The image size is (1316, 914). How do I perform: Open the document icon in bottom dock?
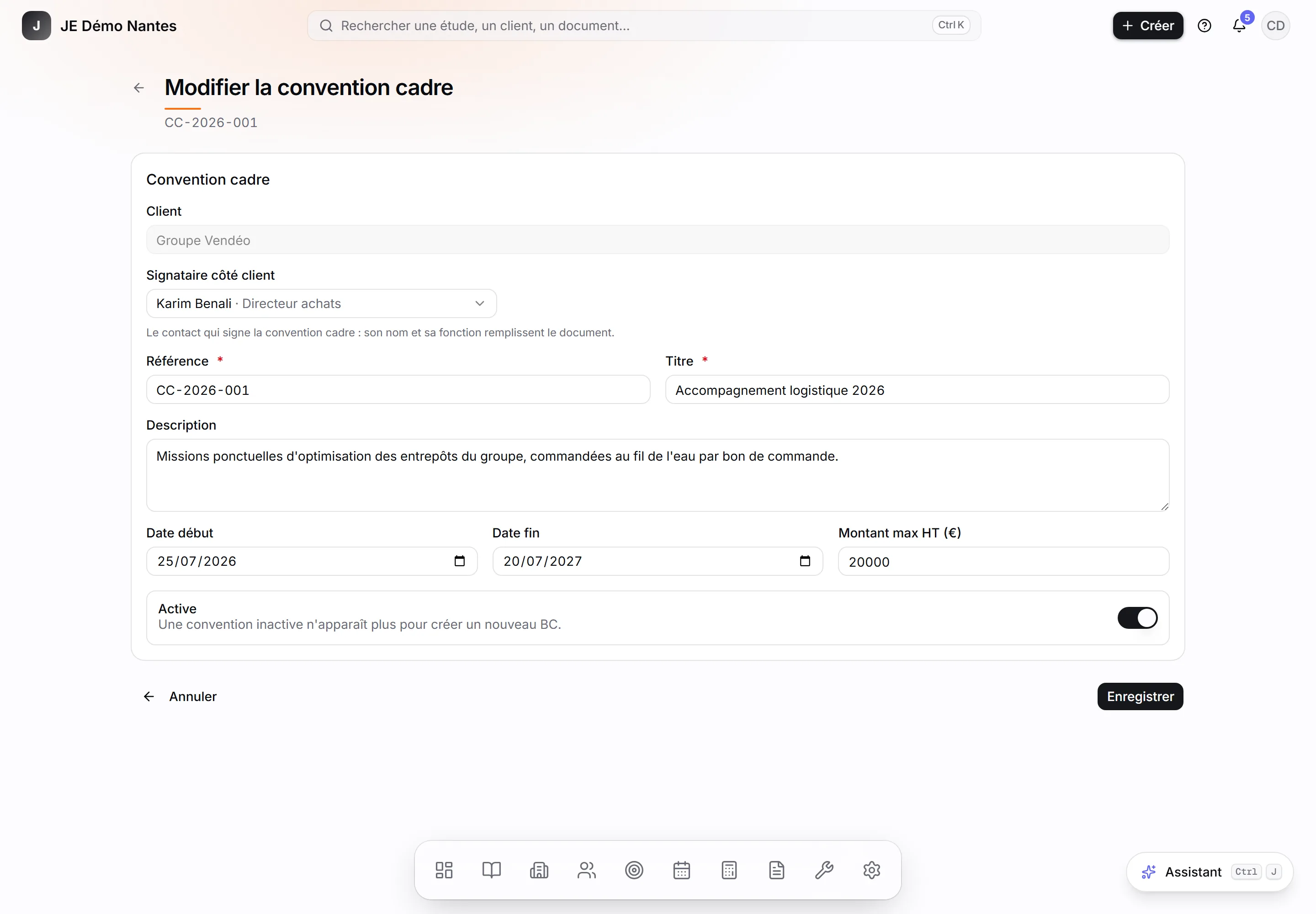pos(776,870)
